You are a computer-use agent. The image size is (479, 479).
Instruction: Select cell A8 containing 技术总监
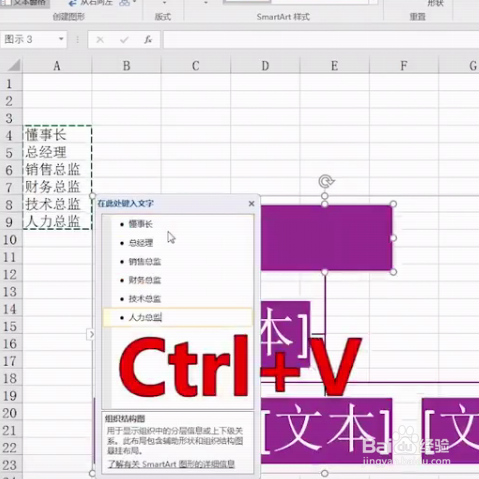click(x=57, y=204)
